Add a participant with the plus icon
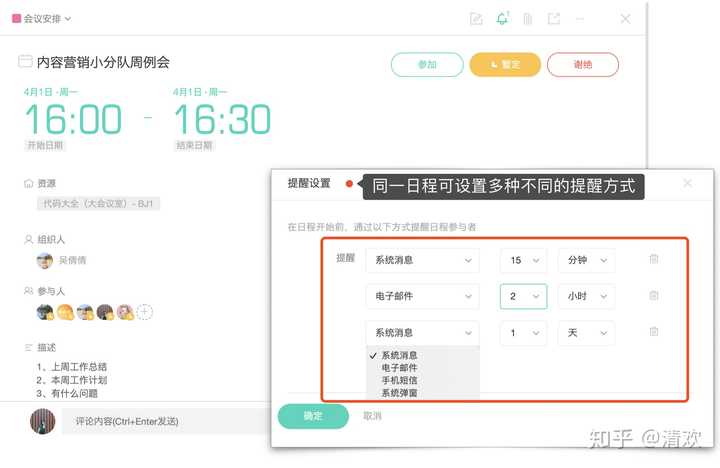 pos(145,312)
